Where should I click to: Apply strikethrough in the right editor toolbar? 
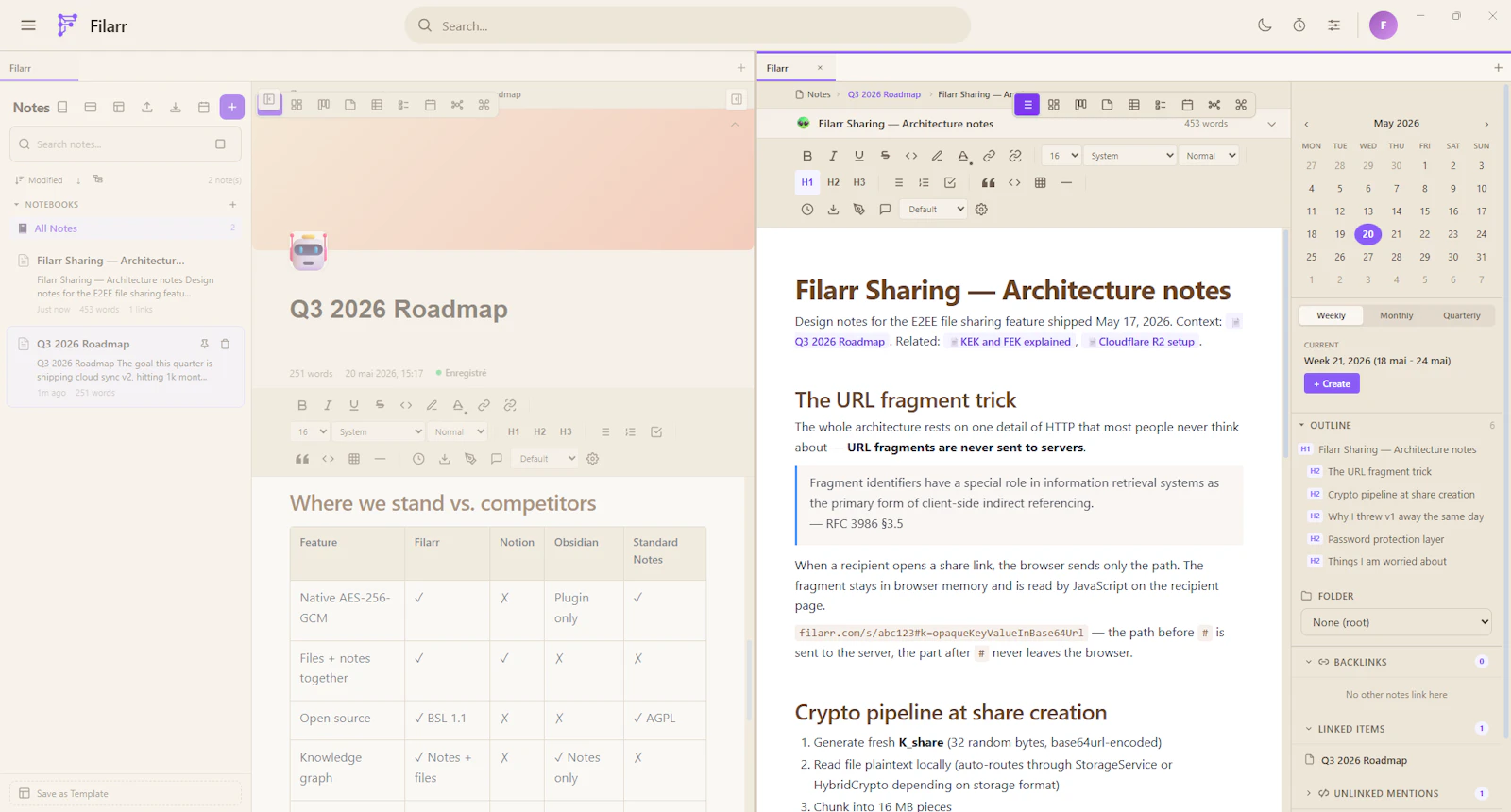click(885, 156)
